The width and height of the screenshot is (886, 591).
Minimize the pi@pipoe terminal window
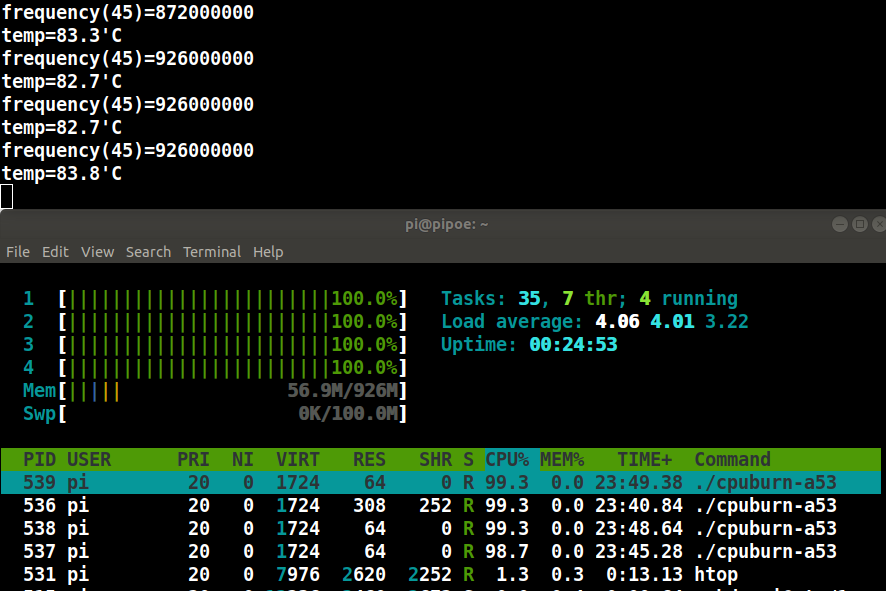[x=840, y=225]
